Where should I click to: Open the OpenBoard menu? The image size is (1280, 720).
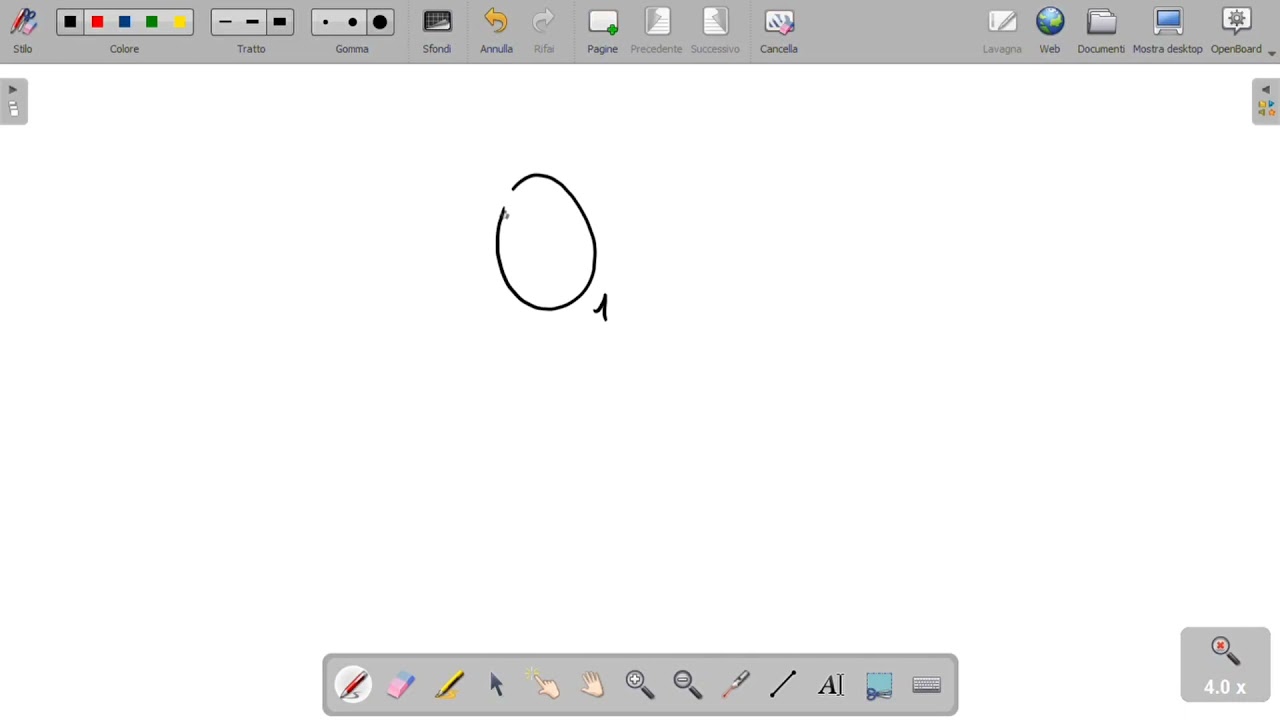pos(1237,31)
